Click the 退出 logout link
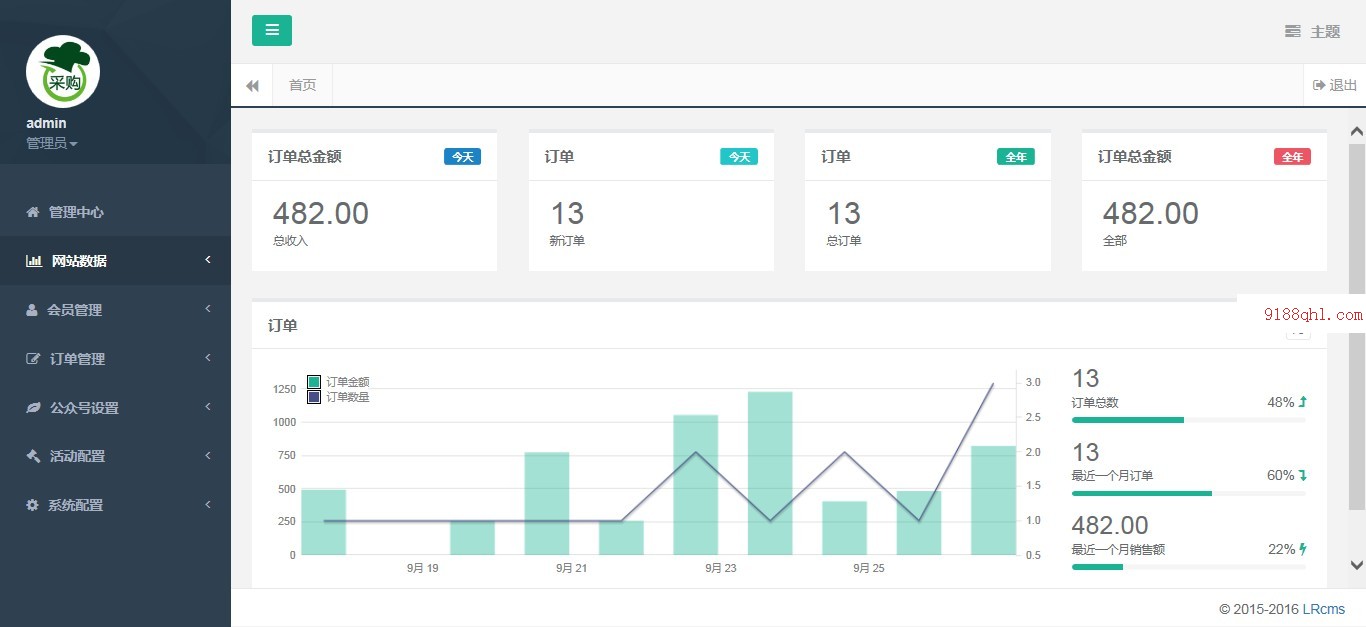The image size is (1366, 627). (1335, 86)
